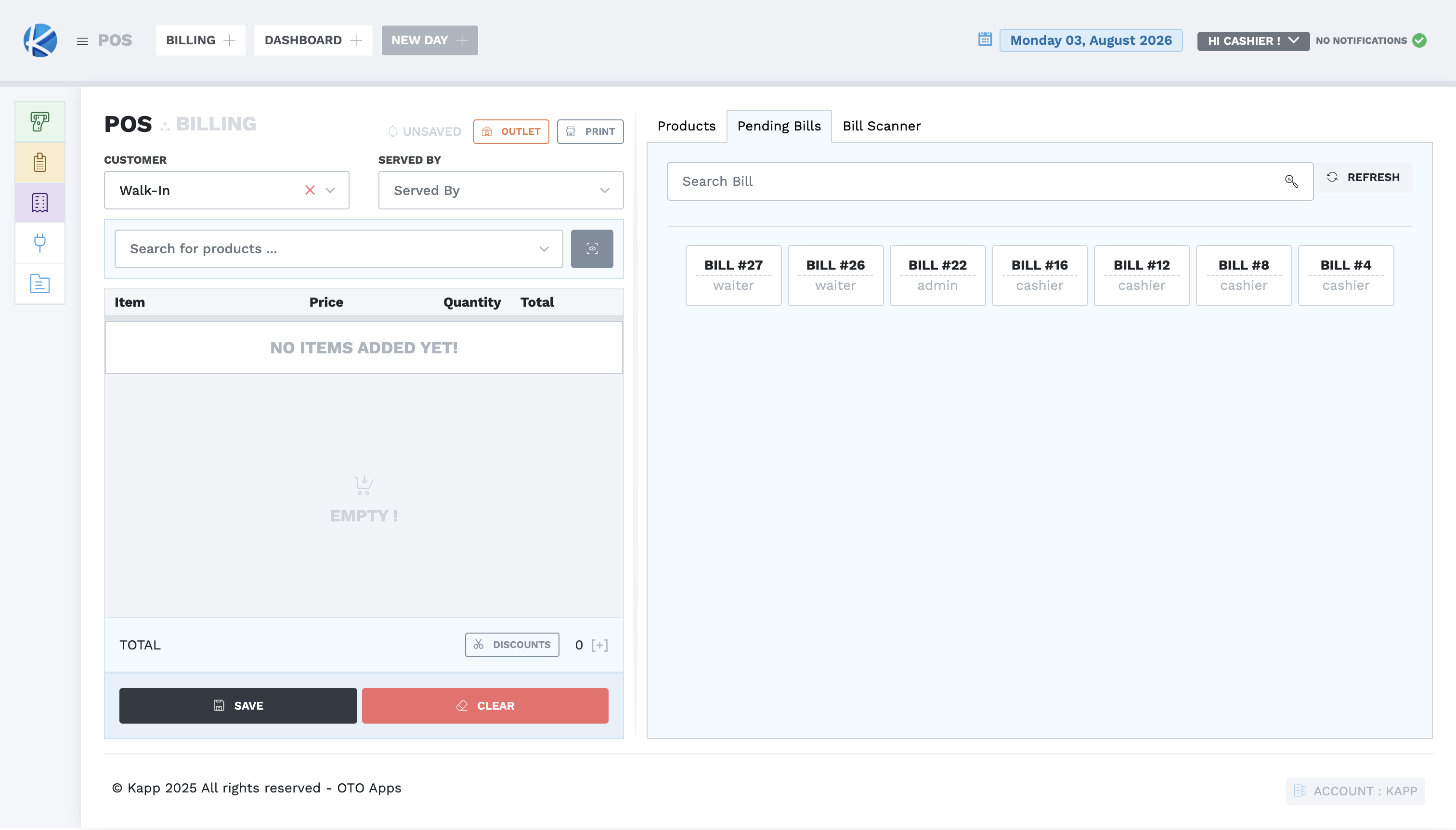1456x830 pixels.
Task: Click the REFRESH button
Action: pos(1363,177)
